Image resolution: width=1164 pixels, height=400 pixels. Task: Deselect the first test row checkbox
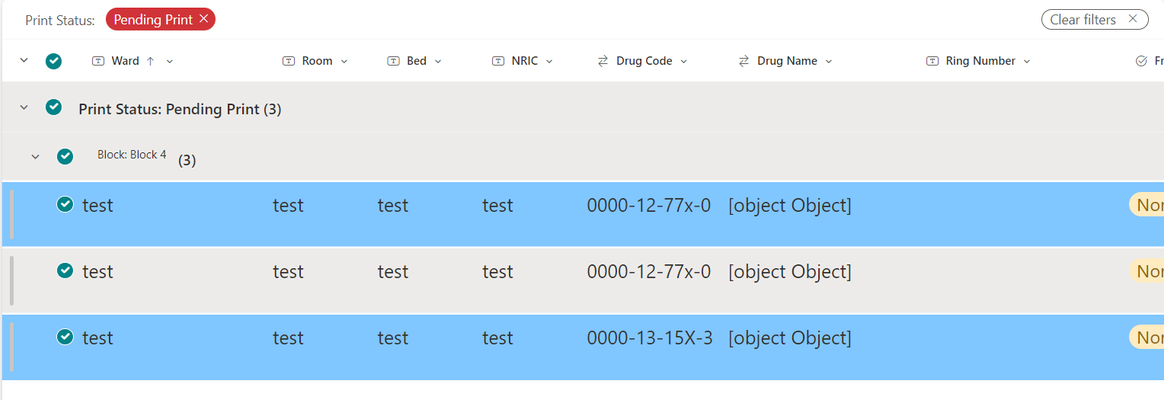[65, 204]
